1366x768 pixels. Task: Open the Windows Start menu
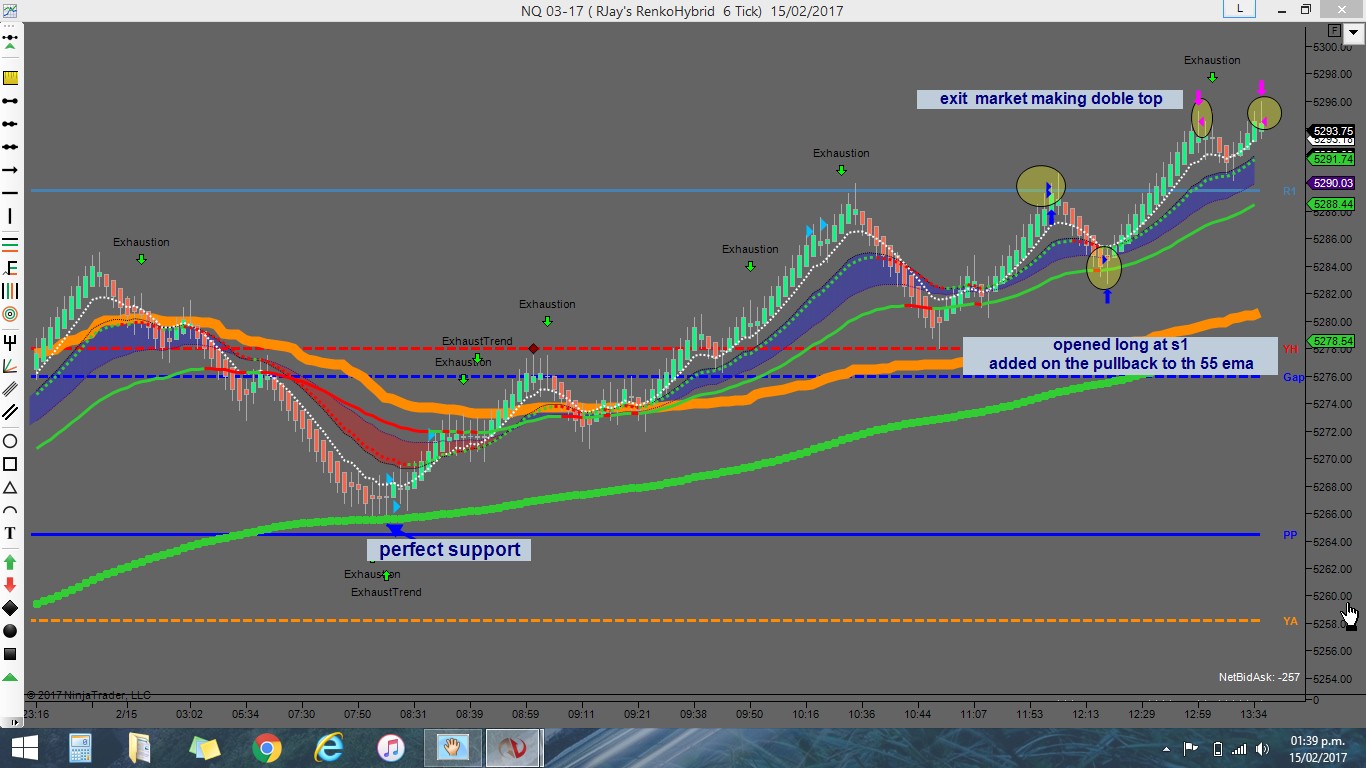pyautogui.click(x=24, y=748)
